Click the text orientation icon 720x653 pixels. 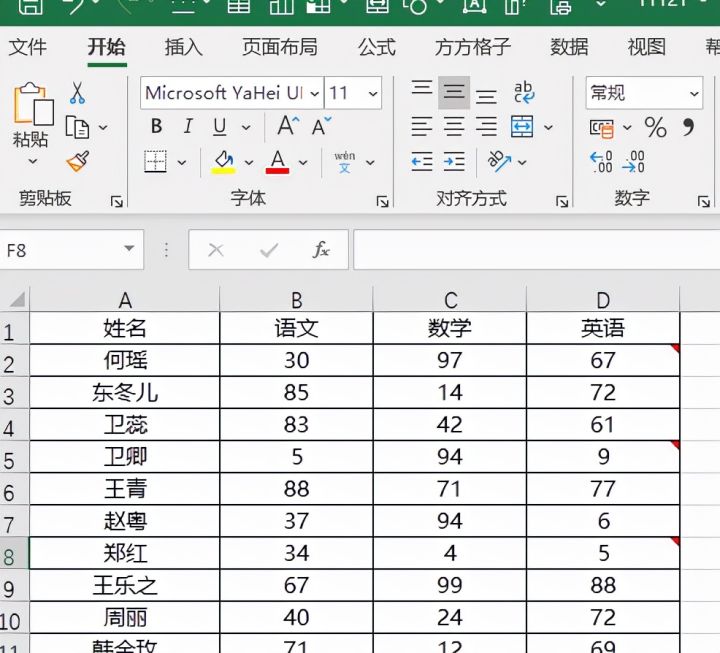(499, 161)
